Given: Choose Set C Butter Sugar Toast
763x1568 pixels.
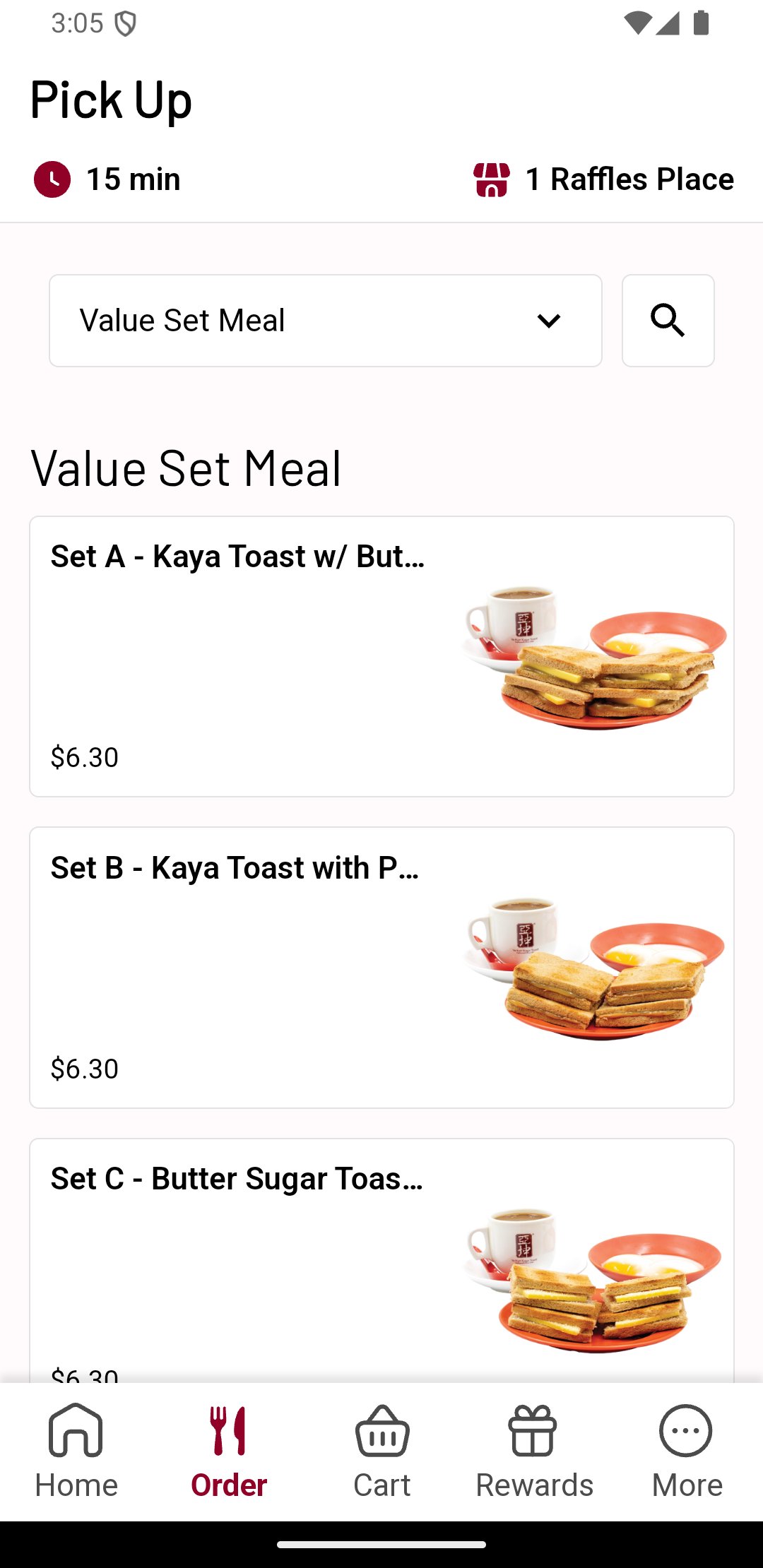Looking at the screenshot, I should 237,1179.
